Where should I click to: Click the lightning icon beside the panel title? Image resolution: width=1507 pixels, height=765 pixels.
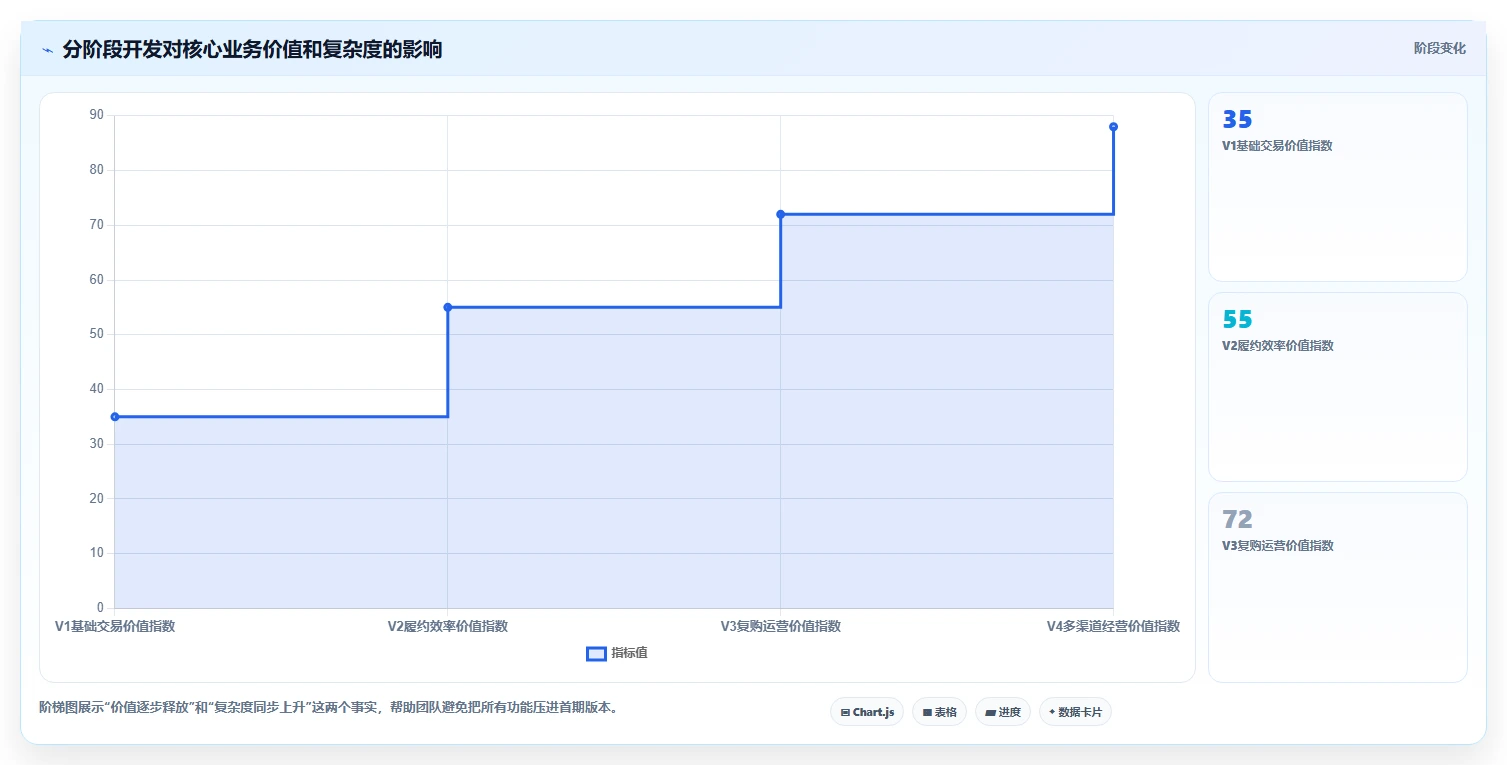pos(48,50)
